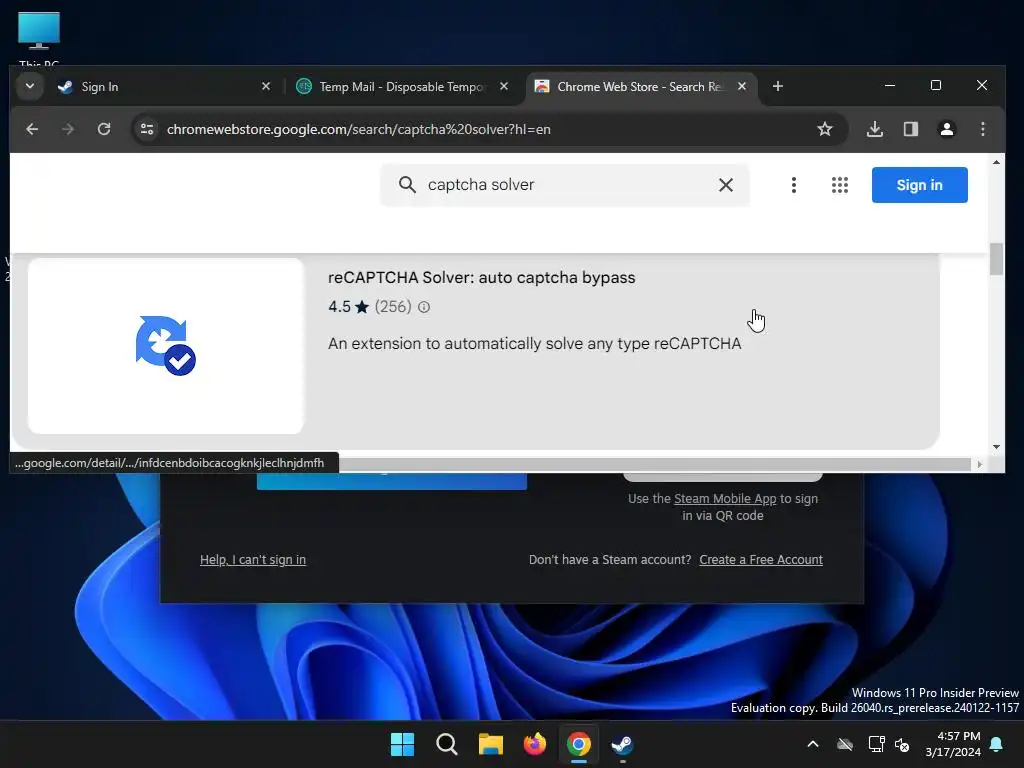This screenshot has width=1024, height=768.
Task: Click the rating info icon beside (256)
Action: pyautogui.click(x=424, y=307)
